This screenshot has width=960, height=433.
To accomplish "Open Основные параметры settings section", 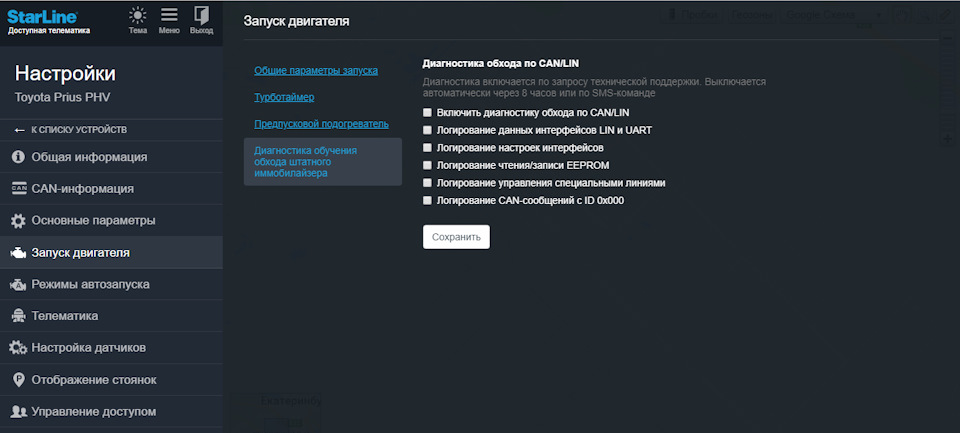I will [x=111, y=220].
